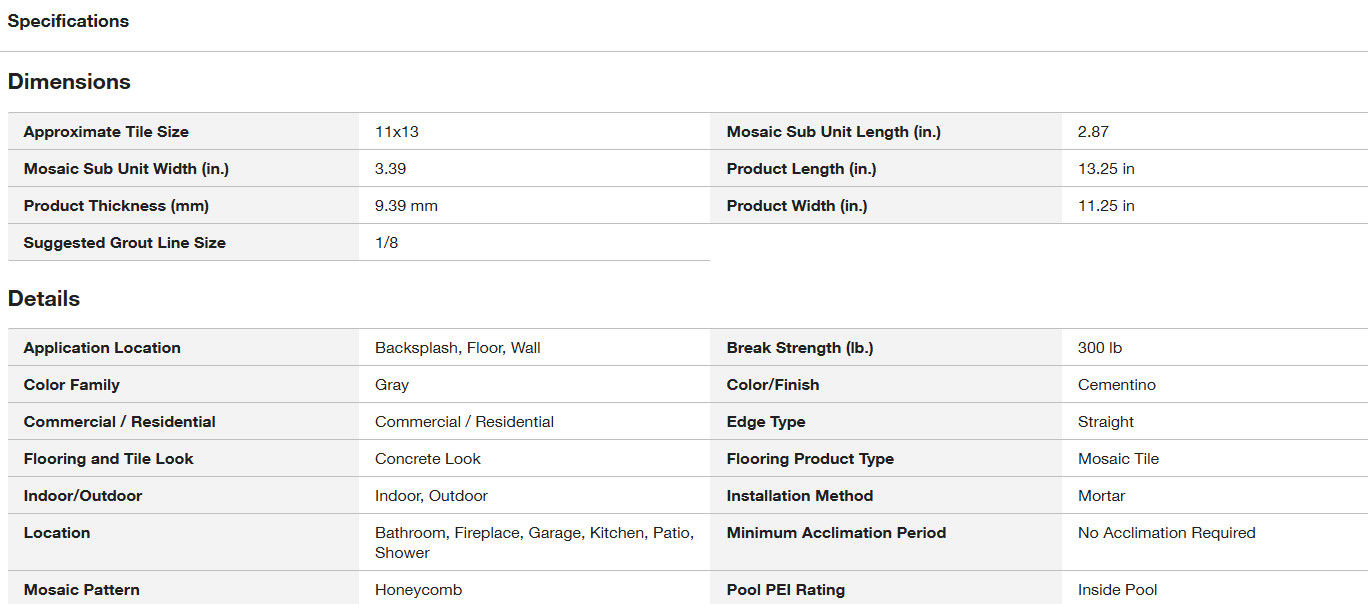Select the 'Product Length (in.)' label
Image resolution: width=1368 pixels, height=604 pixels.
pyautogui.click(x=802, y=169)
